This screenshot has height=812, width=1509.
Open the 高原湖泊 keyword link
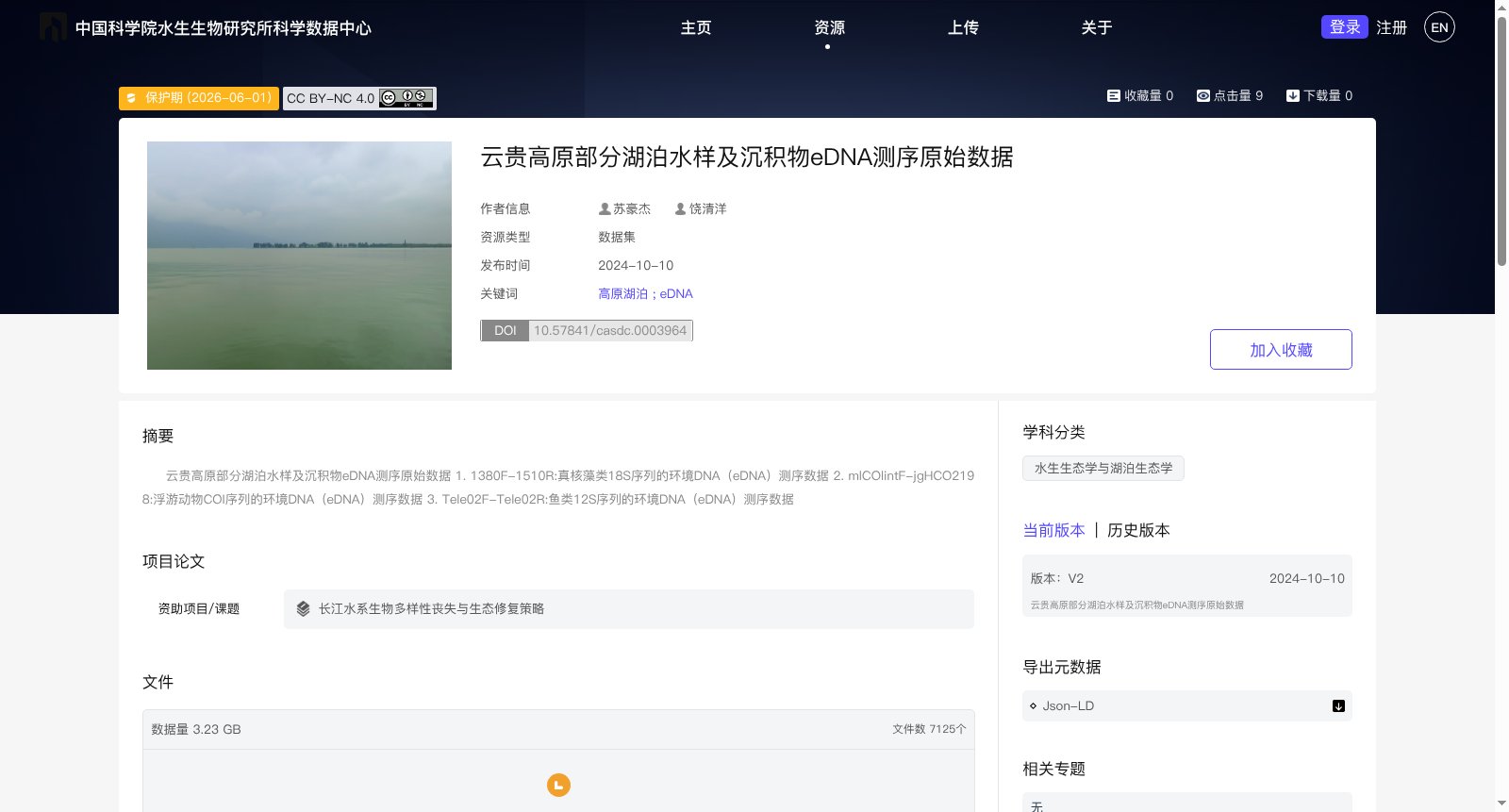(622, 294)
